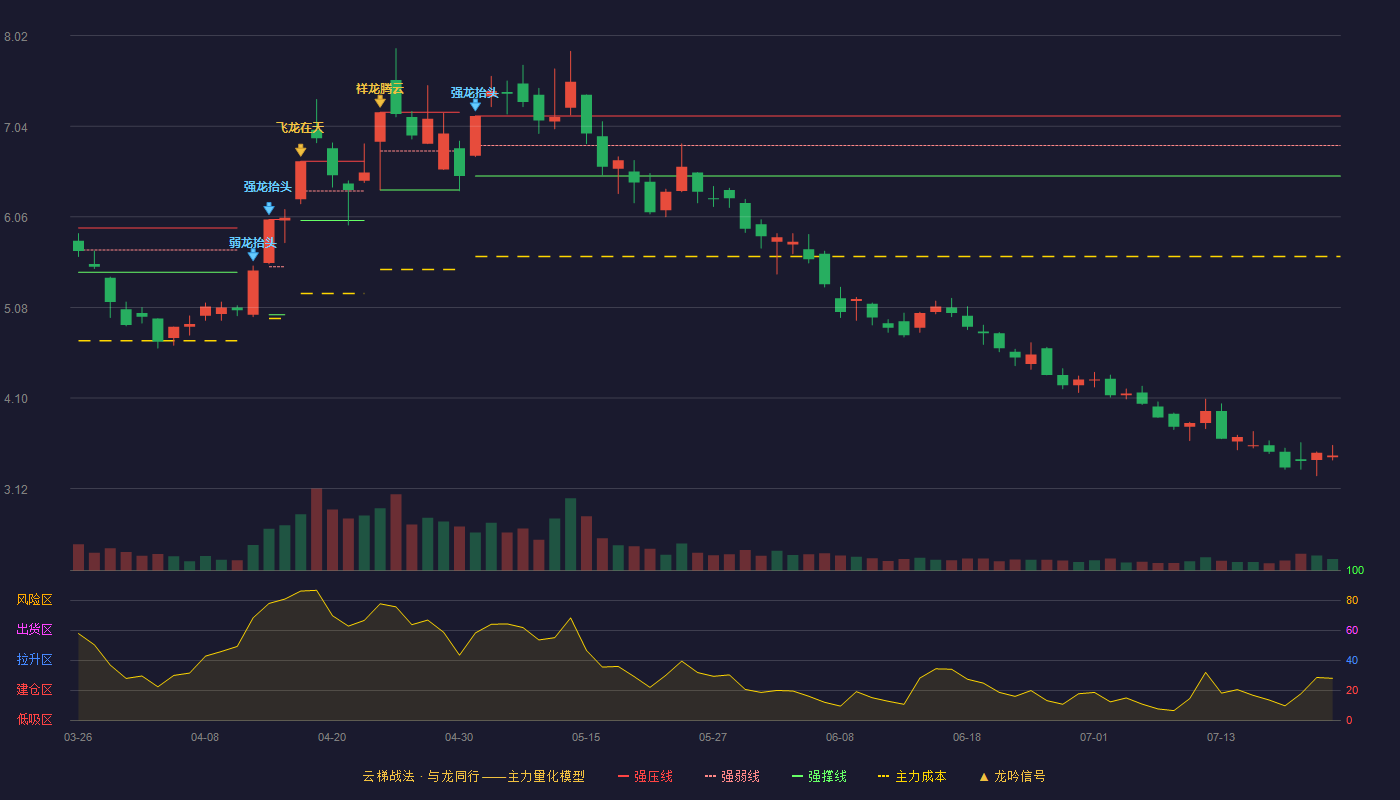Click the blue arrow under 强龙抬头 above 弱龙抬头
The image size is (1400, 800).
pos(269,208)
